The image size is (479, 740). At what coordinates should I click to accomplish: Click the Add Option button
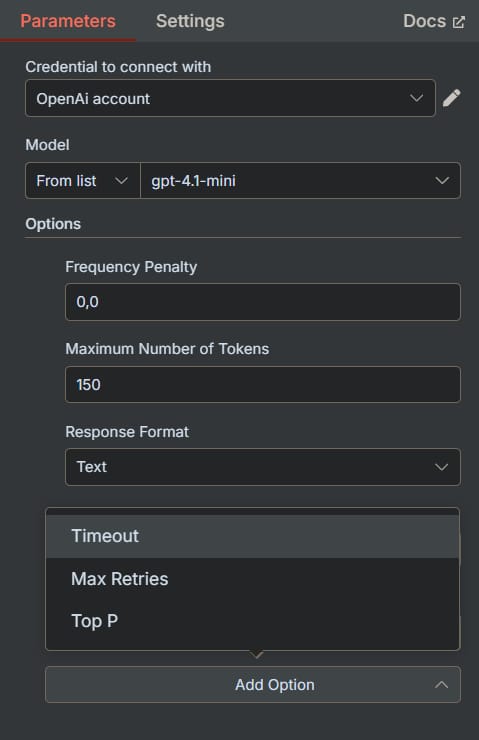(253, 685)
